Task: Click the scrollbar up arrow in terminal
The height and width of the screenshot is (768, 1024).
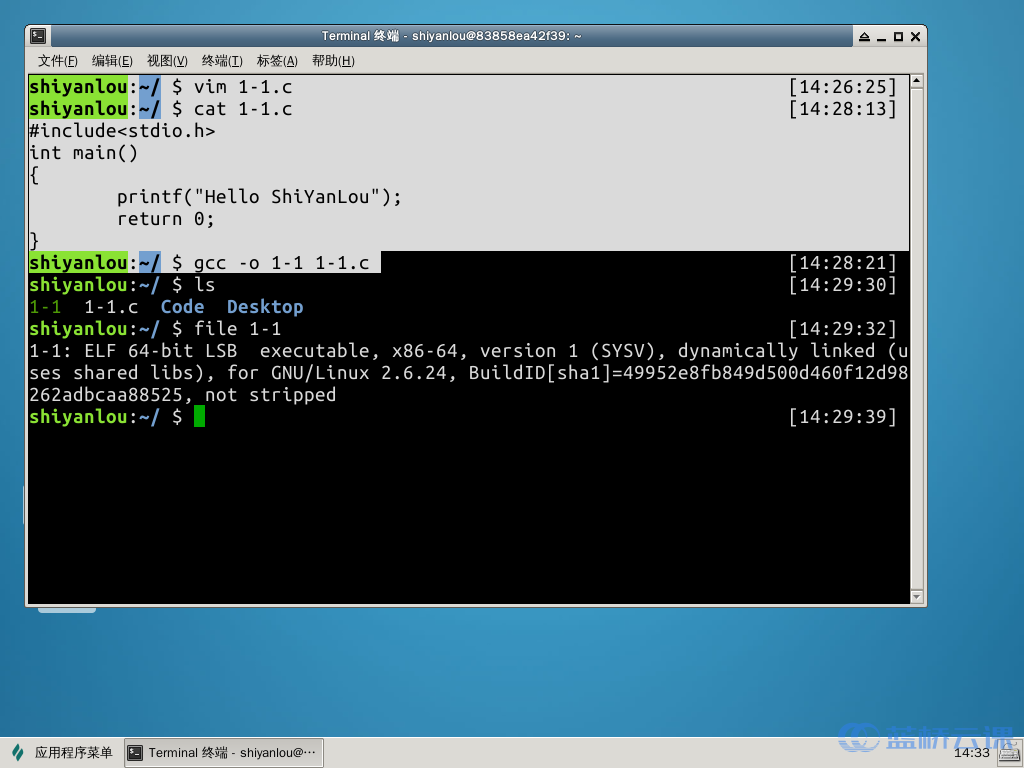Action: coord(917,82)
